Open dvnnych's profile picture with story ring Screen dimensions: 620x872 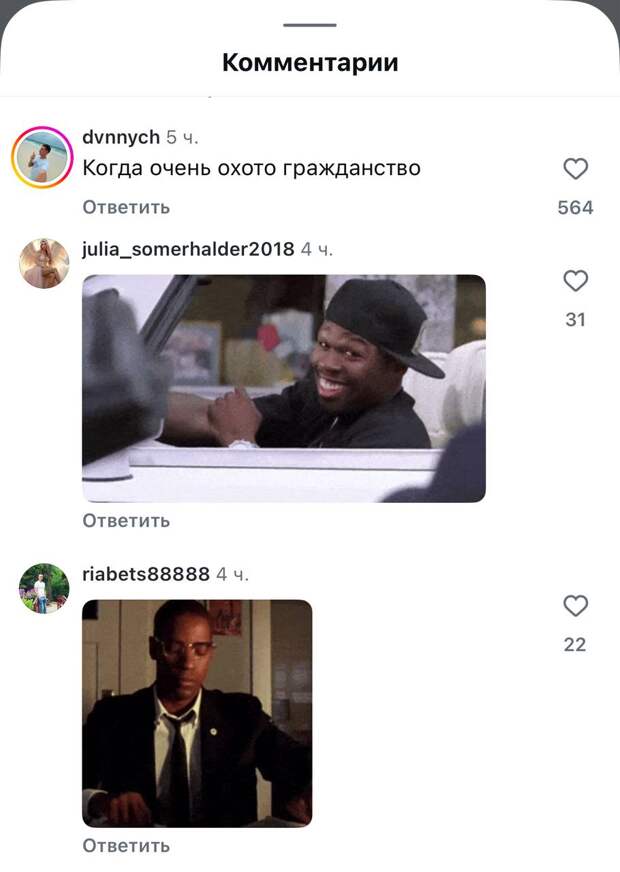(42, 157)
